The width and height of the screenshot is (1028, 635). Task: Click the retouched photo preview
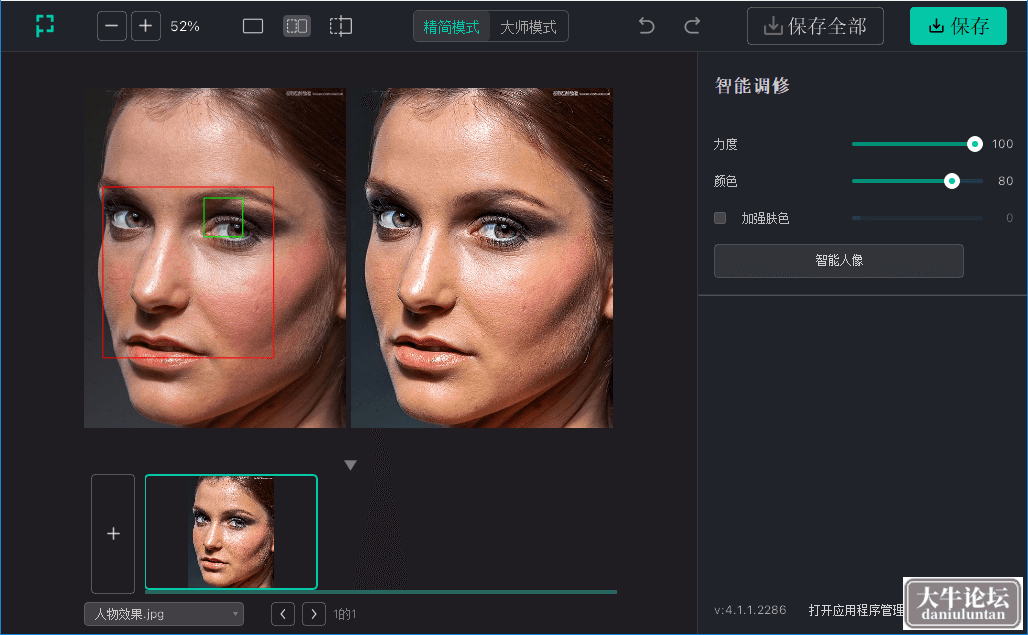pyautogui.click(x=482, y=258)
